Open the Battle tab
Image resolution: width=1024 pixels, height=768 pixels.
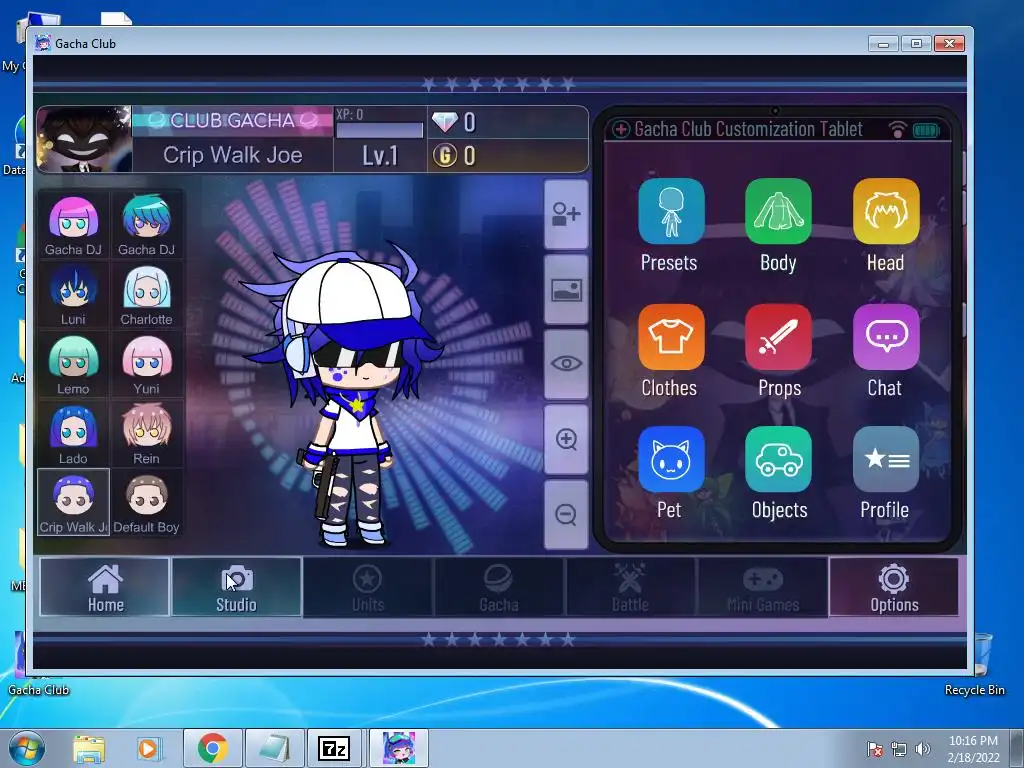[630, 586]
